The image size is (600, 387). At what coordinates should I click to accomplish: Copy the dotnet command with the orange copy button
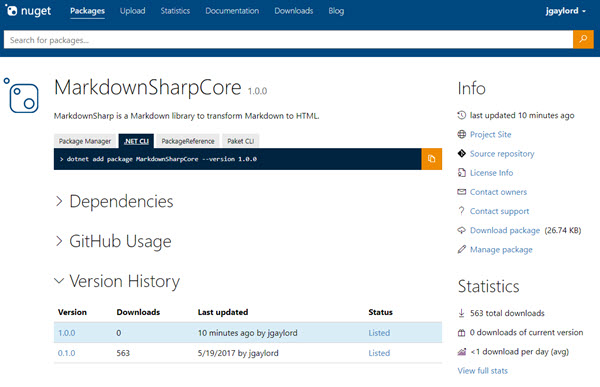[x=432, y=159]
